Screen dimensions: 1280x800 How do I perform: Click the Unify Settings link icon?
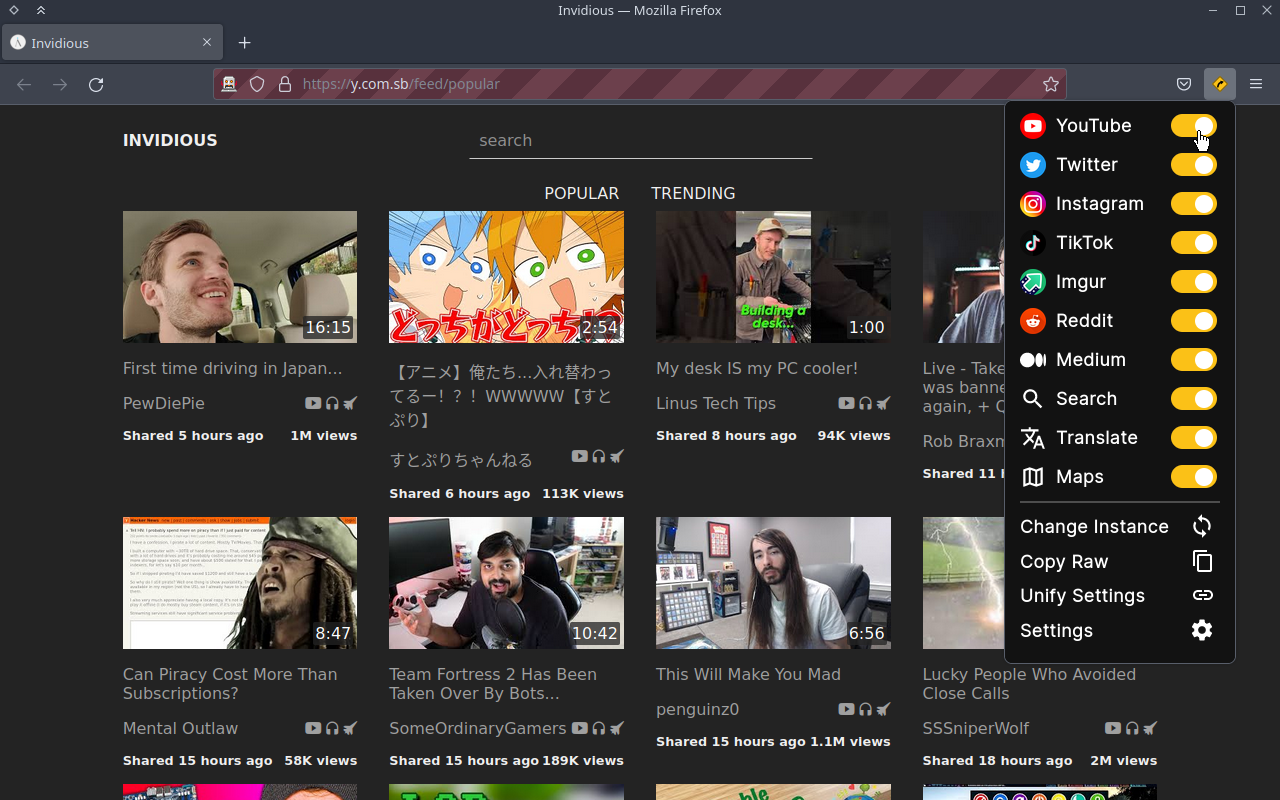[x=1202, y=595]
